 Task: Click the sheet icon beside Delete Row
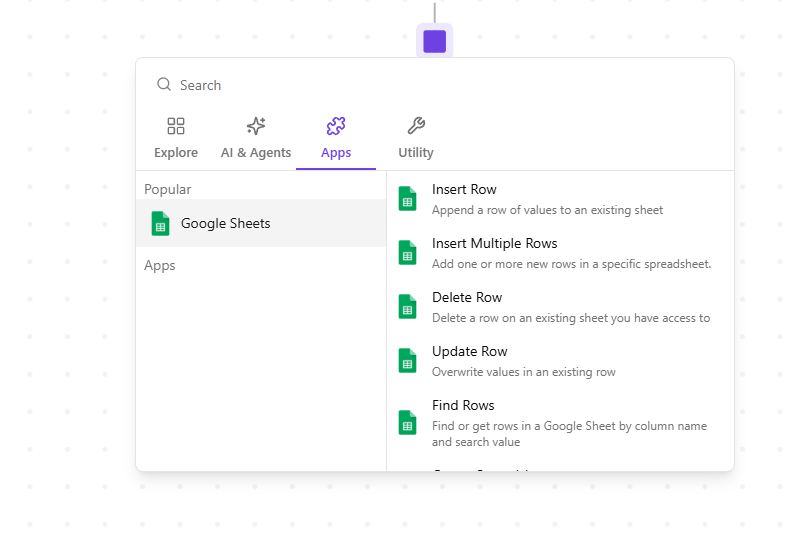coord(407,306)
